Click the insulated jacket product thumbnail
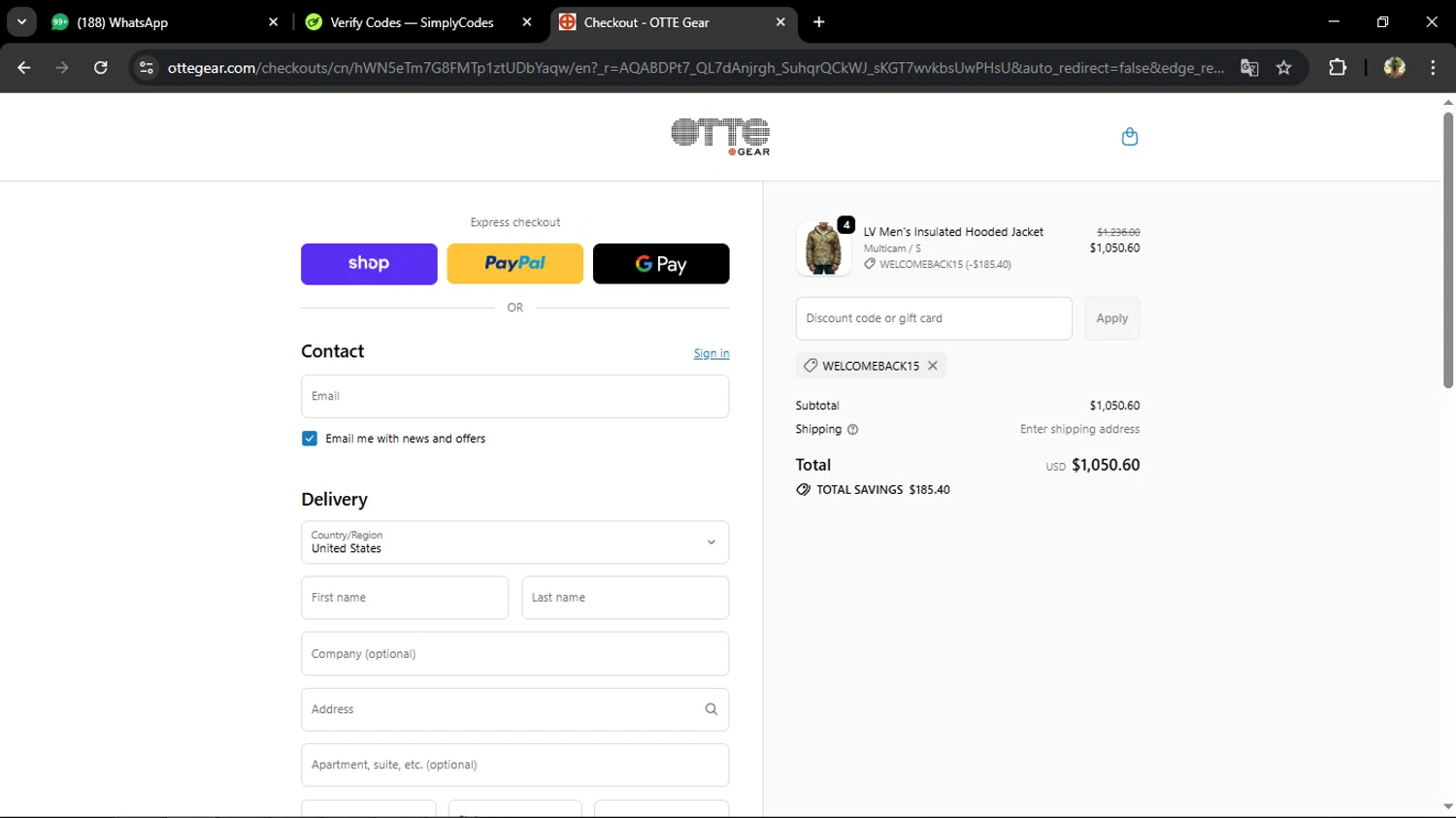The image size is (1456, 818). pyautogui.click(x=823, y=247)
